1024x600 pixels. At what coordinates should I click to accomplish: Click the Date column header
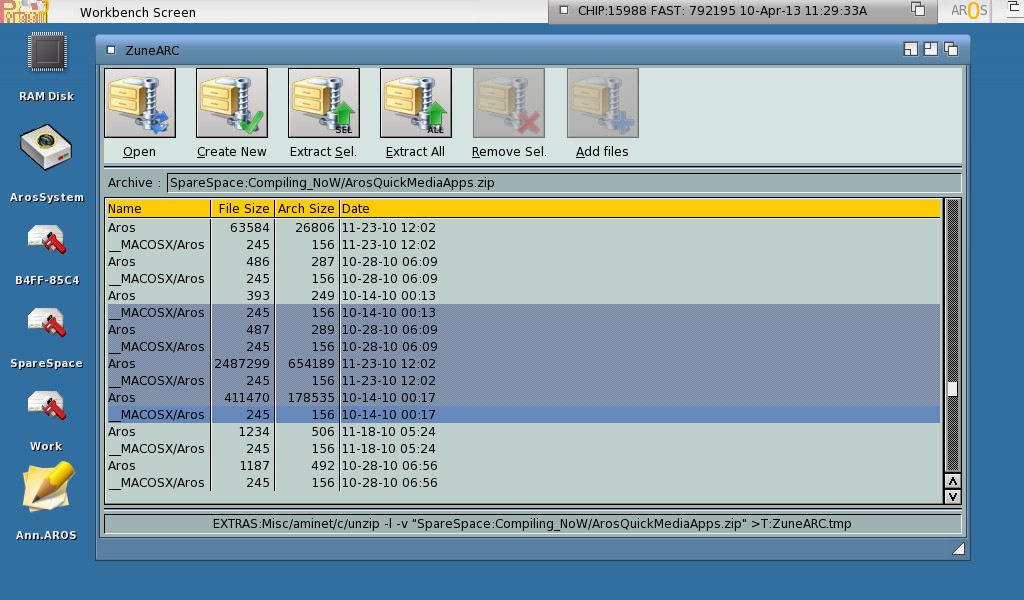coord(640,209)
